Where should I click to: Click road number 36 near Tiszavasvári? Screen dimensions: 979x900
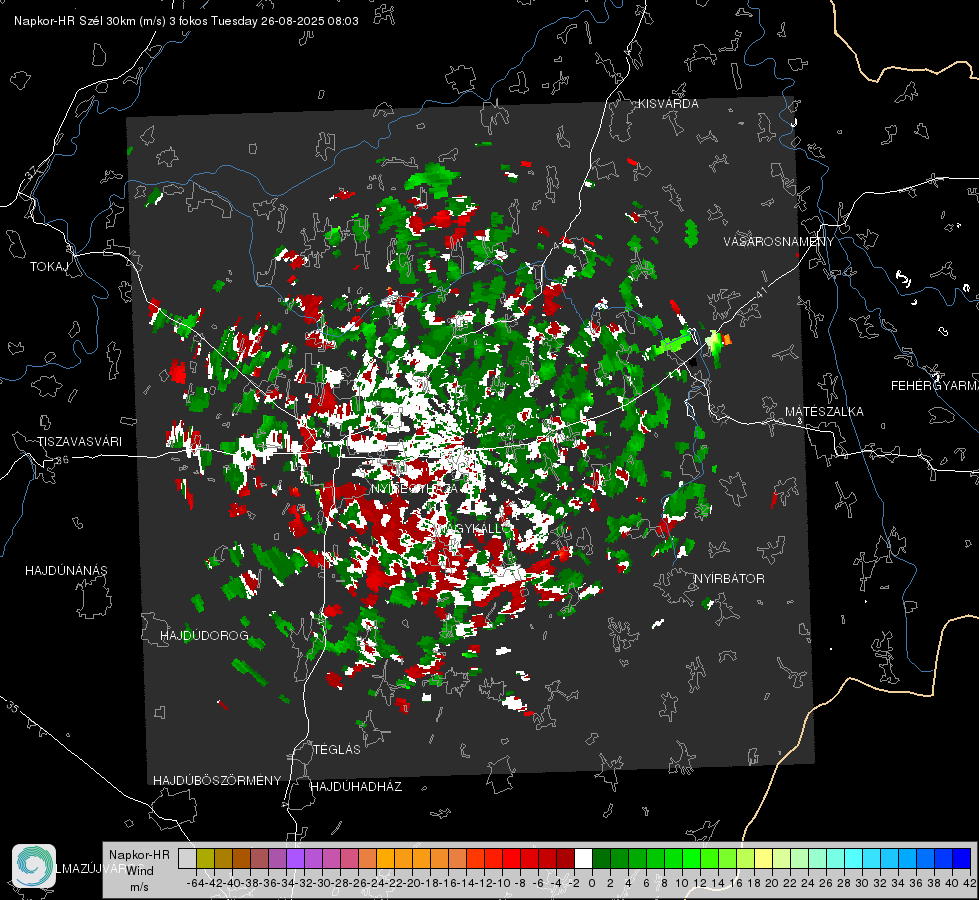click(62, 460)
